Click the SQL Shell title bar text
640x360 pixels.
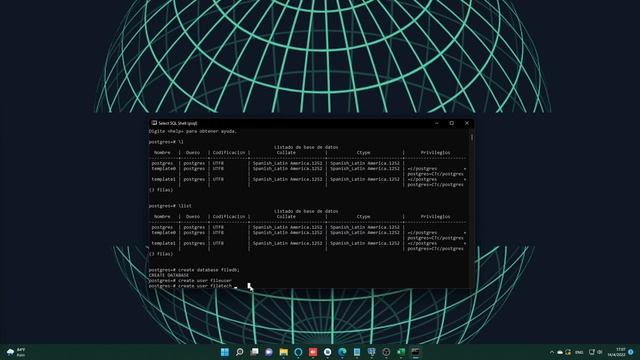[x=178, y=123]
